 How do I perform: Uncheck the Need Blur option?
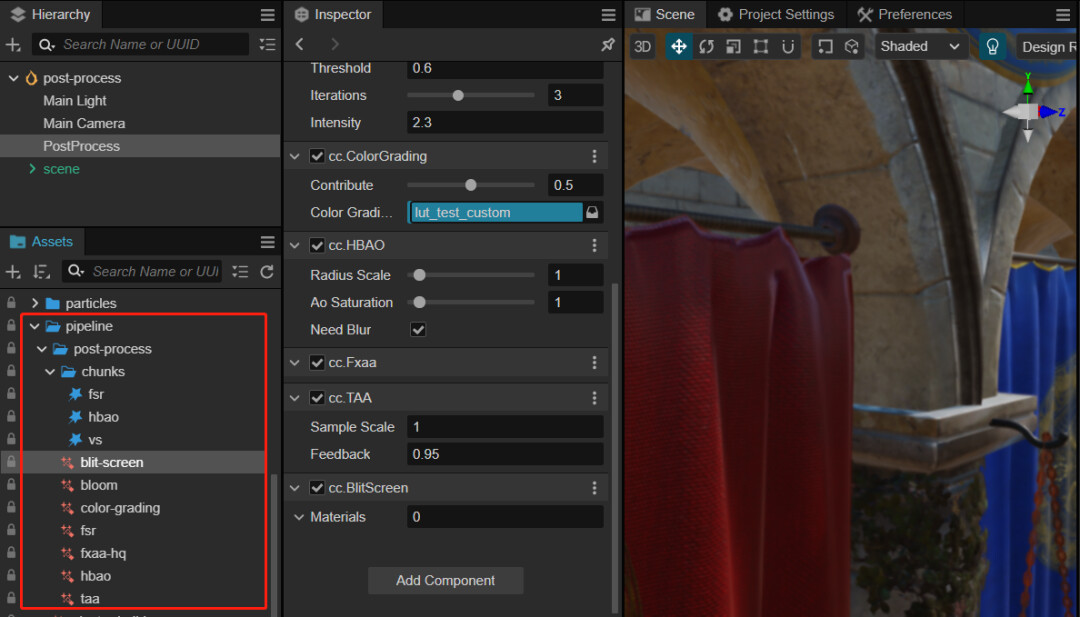(x=418, y=330)
